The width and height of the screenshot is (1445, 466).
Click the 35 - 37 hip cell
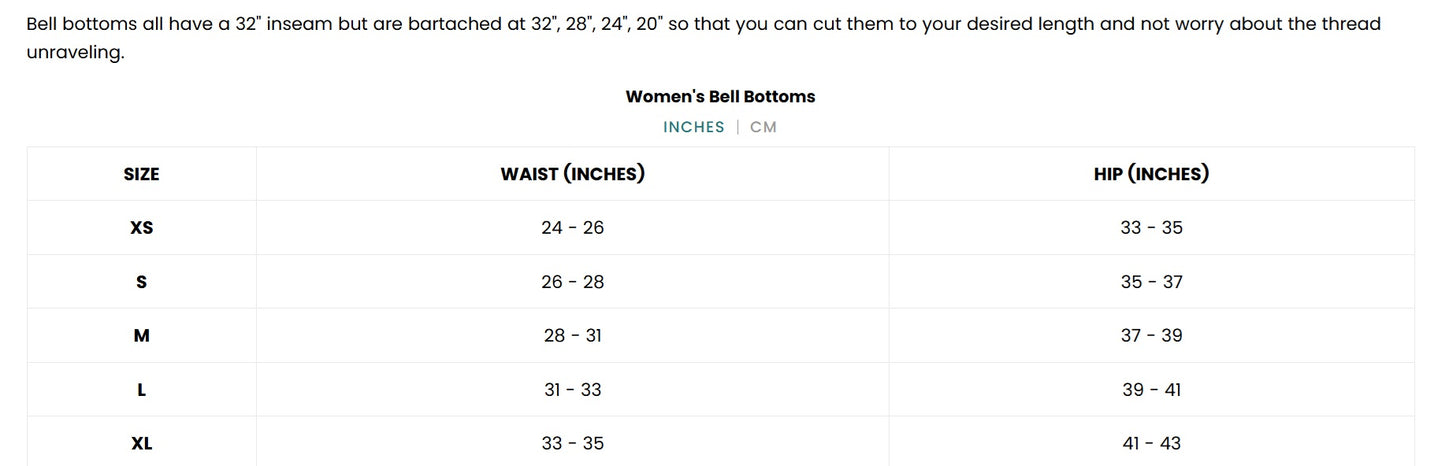1151,282
